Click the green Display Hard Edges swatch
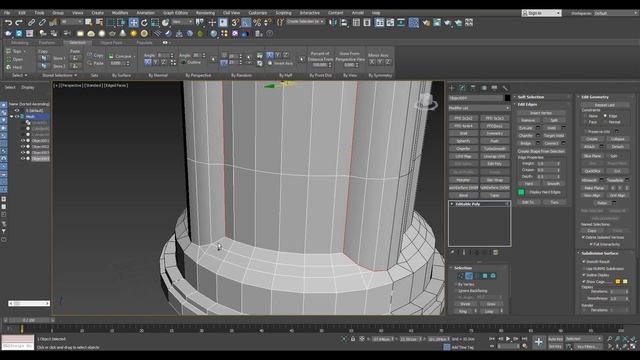Screen dimensions: 640x360 tap(521, 192)
